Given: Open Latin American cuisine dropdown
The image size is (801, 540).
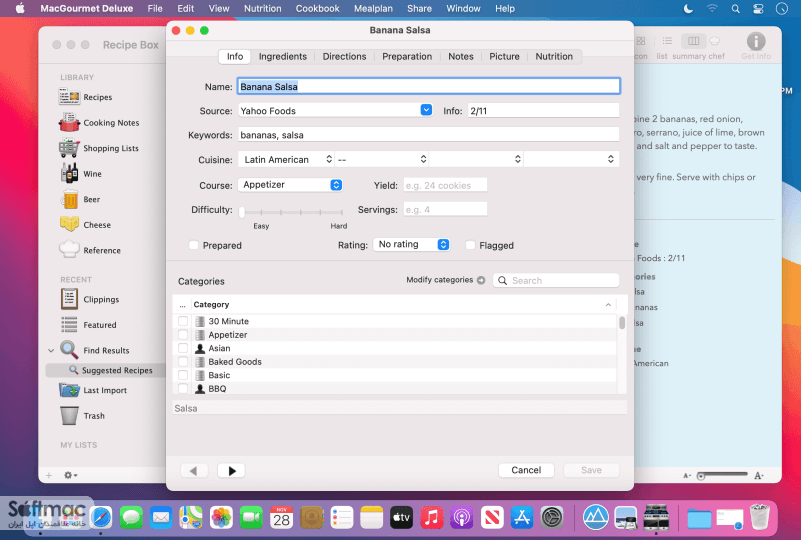Looking at the screenshot, I should point(287,159).
